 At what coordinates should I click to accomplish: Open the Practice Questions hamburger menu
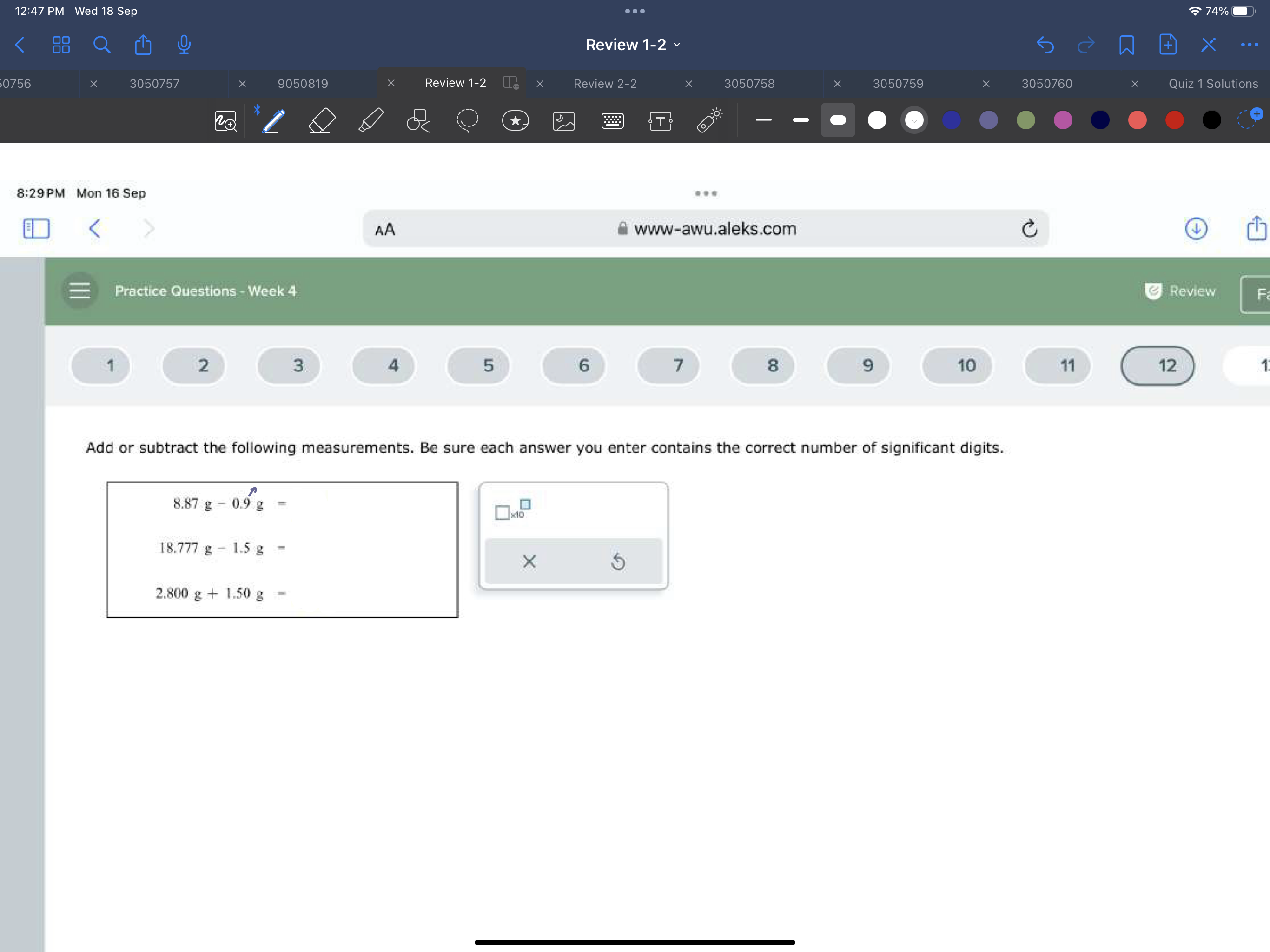pyautogui.click(x=79, y=290)
